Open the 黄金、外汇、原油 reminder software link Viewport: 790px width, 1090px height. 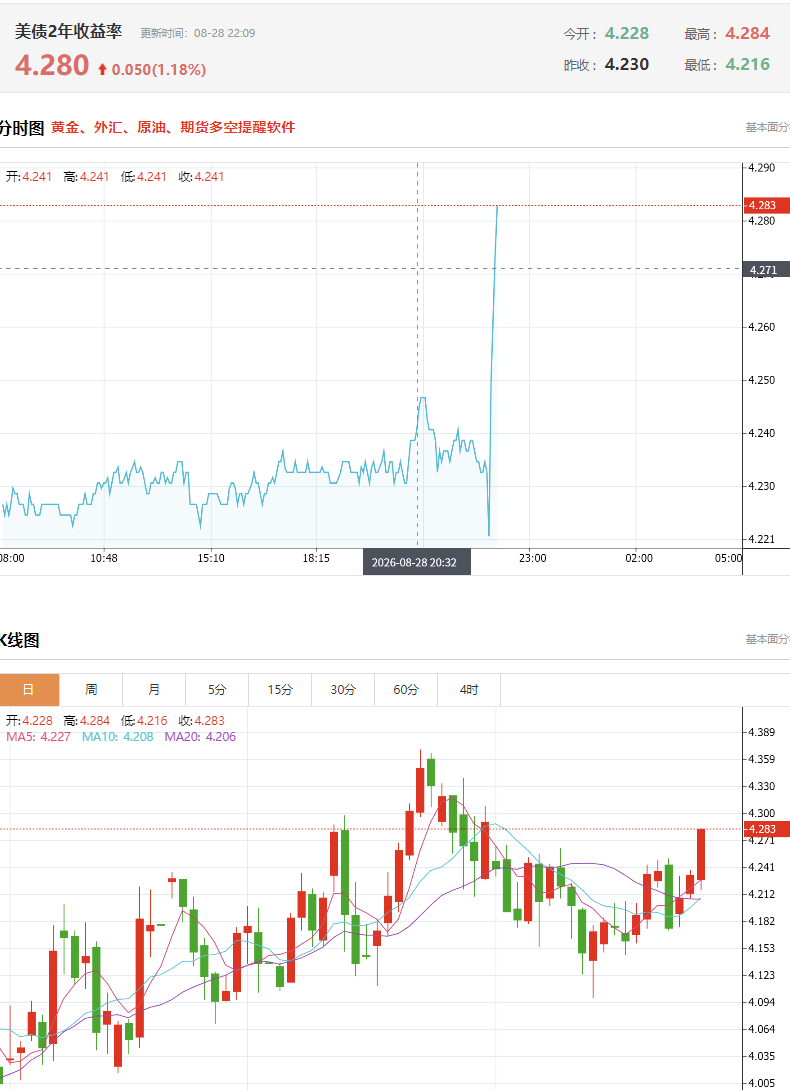[x=173, y=127]
